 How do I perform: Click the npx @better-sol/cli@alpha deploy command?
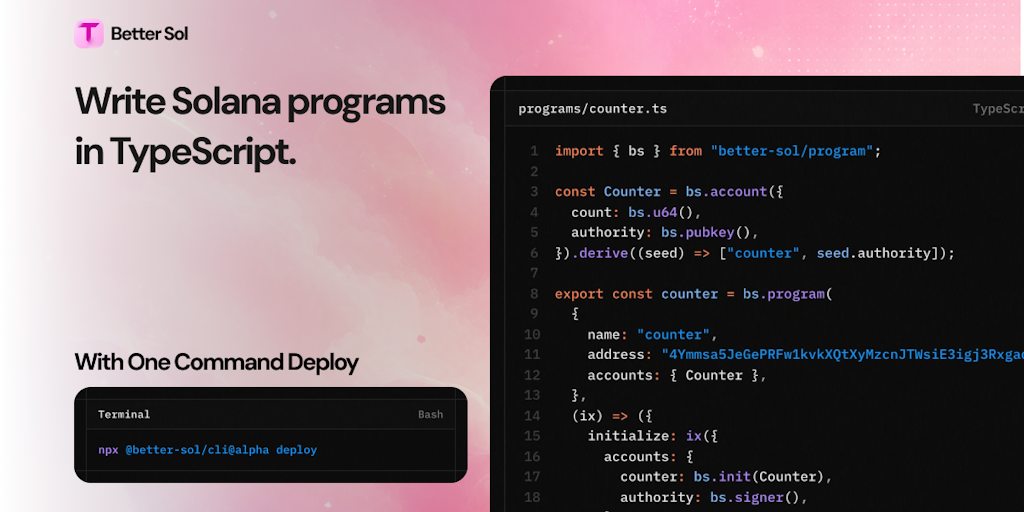coord(208,450)
